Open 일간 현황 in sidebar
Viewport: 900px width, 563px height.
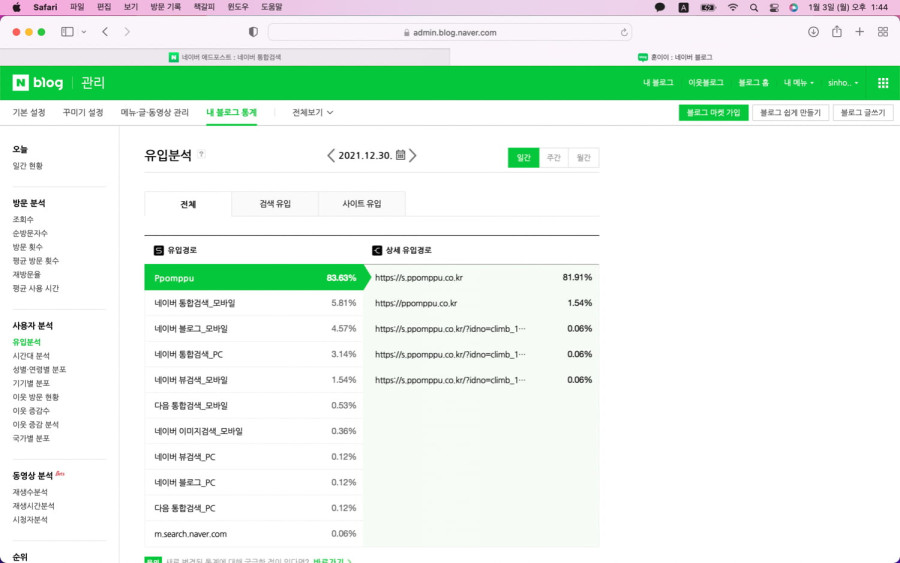pos(28,166)
